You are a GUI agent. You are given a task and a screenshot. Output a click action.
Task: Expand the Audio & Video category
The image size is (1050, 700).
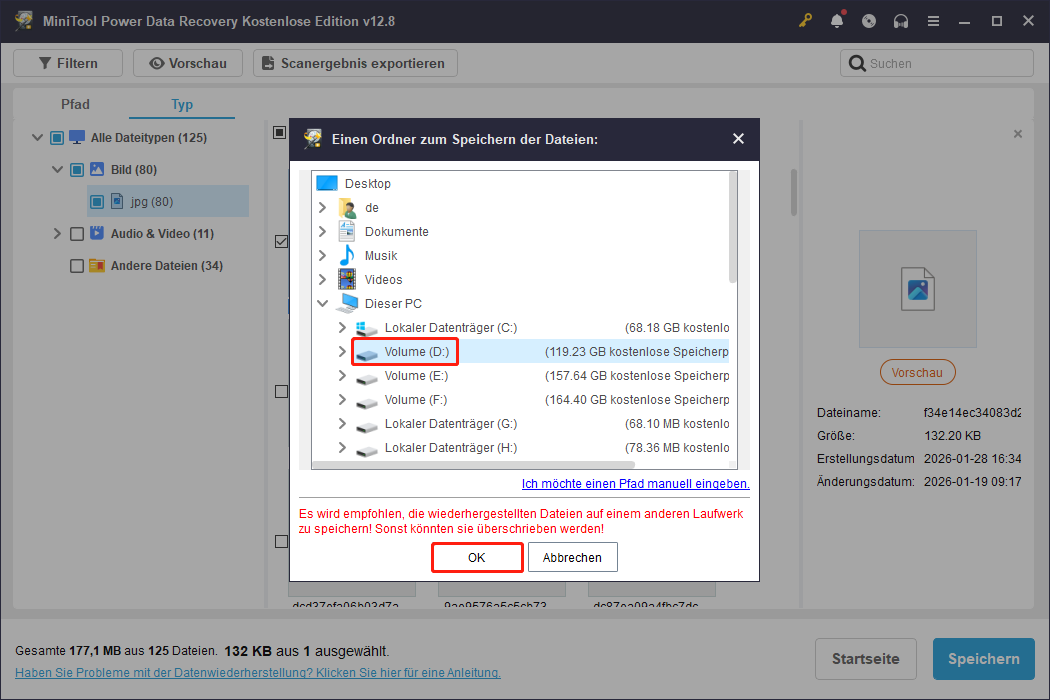[57, 233]
